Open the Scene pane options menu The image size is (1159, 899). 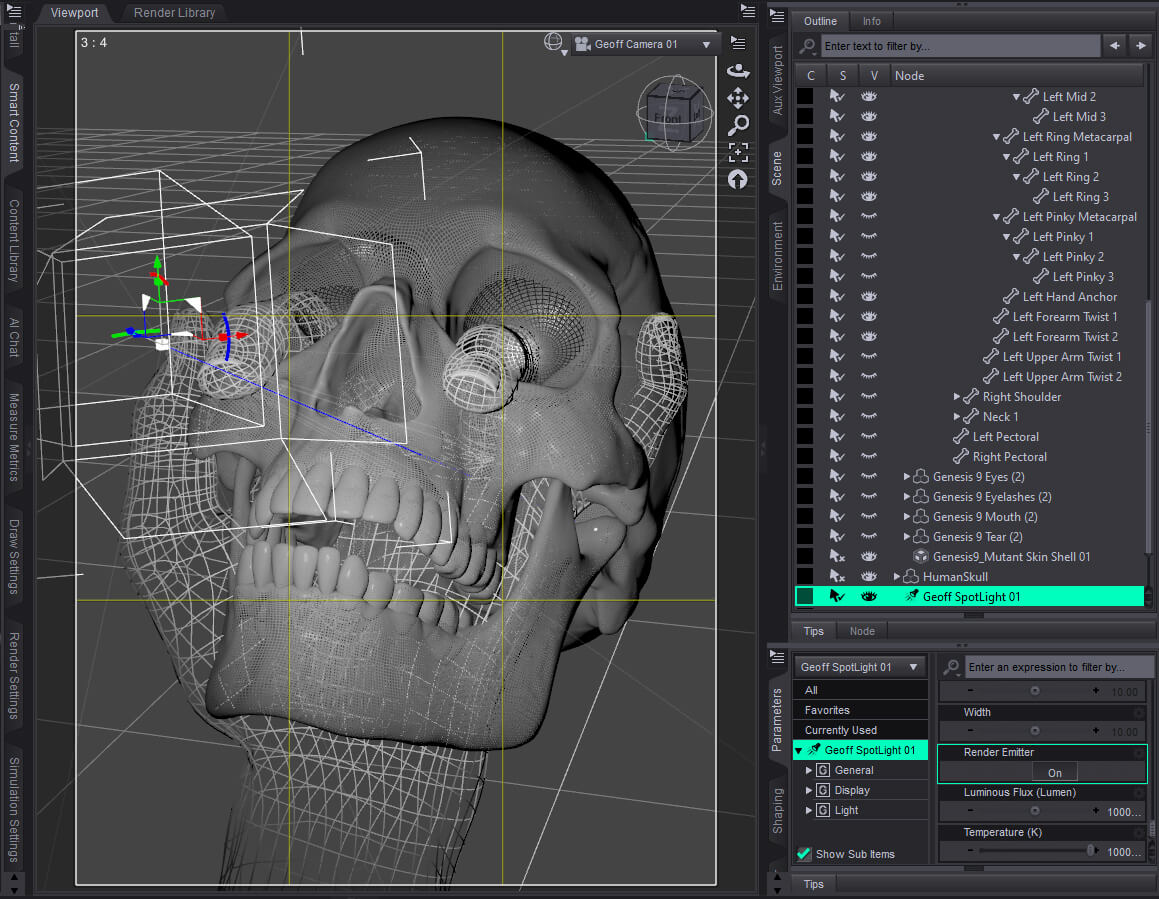coord(777,16)
